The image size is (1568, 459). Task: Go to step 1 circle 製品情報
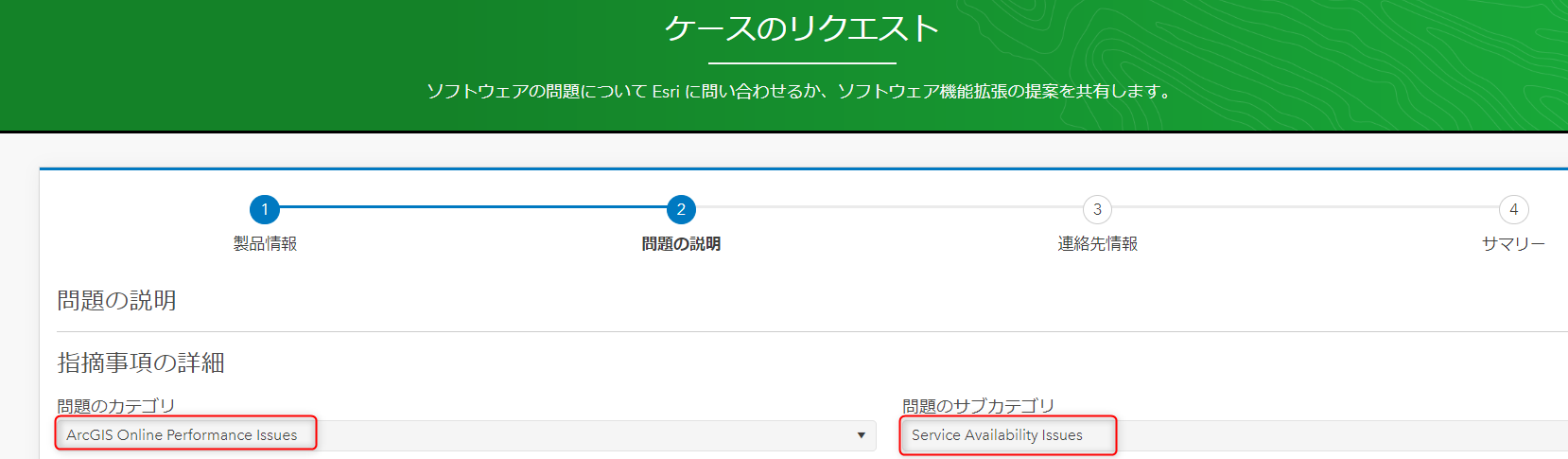(x=265, y=209)
